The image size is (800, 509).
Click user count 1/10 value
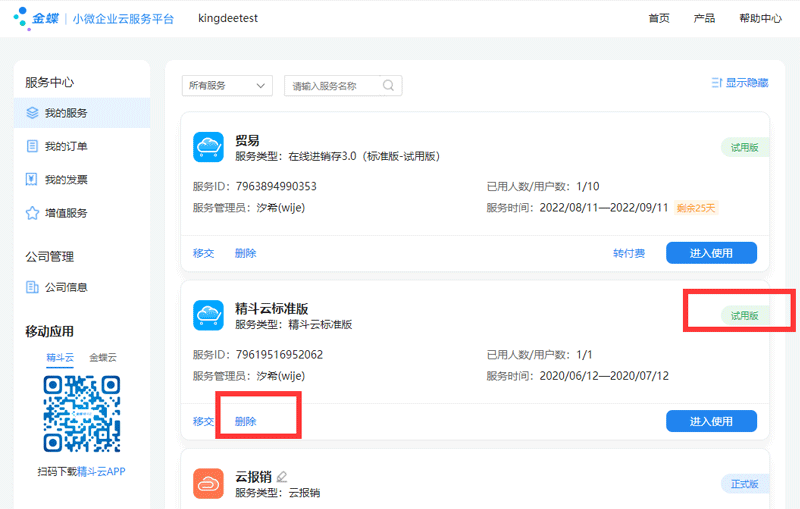[x=588, y=186]
